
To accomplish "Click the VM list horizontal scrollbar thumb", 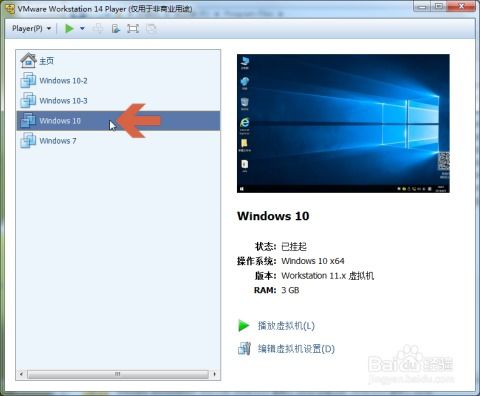I will coord(118,374).
